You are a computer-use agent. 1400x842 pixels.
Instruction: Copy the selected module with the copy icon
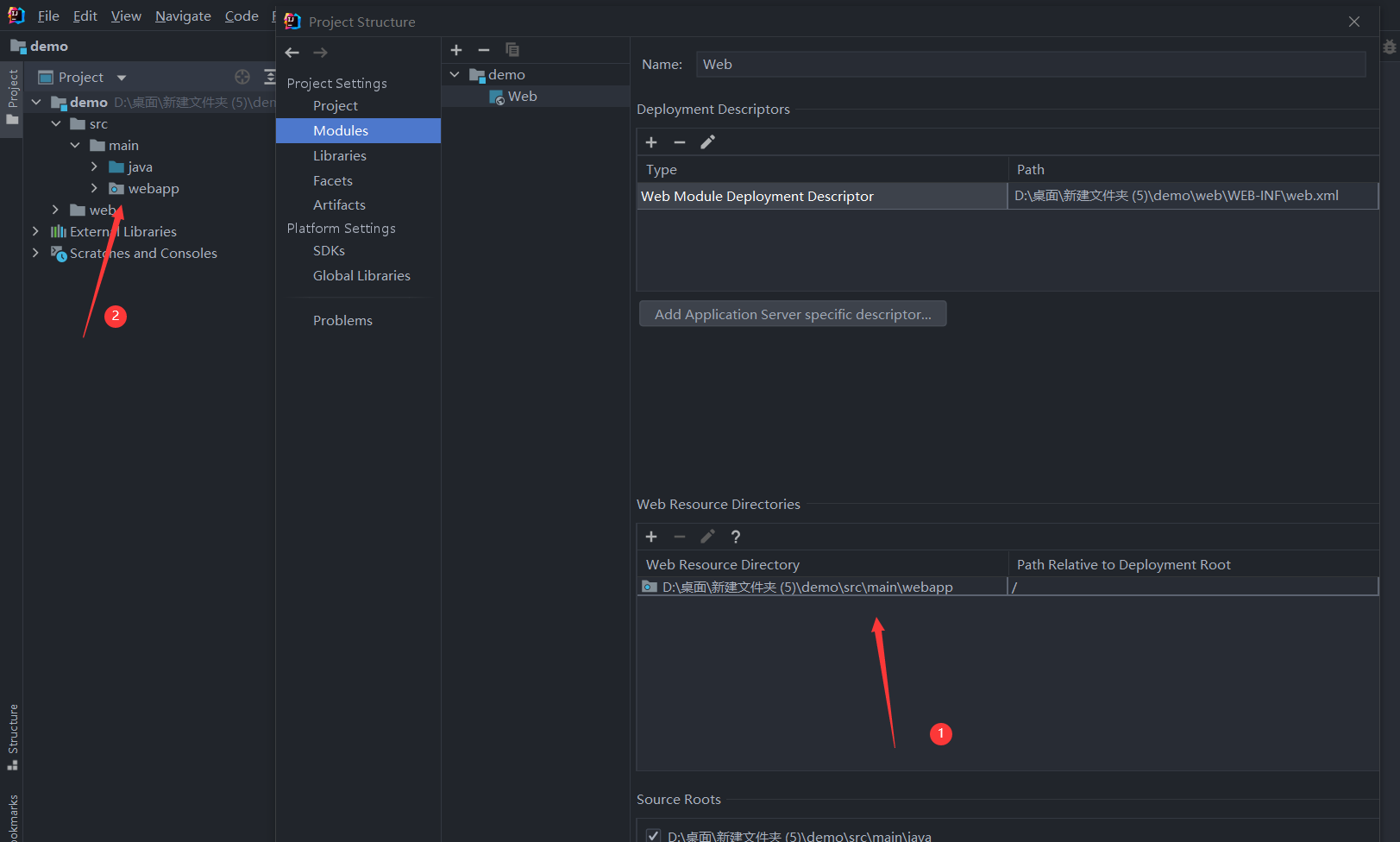coord(512,50)
